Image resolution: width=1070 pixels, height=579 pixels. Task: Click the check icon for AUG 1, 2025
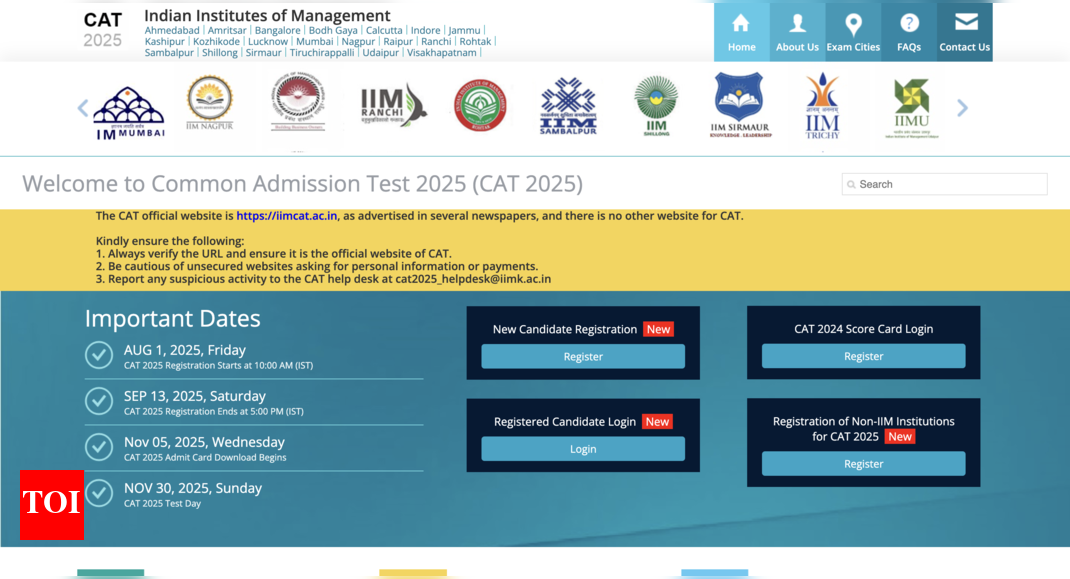click(99, 355)
